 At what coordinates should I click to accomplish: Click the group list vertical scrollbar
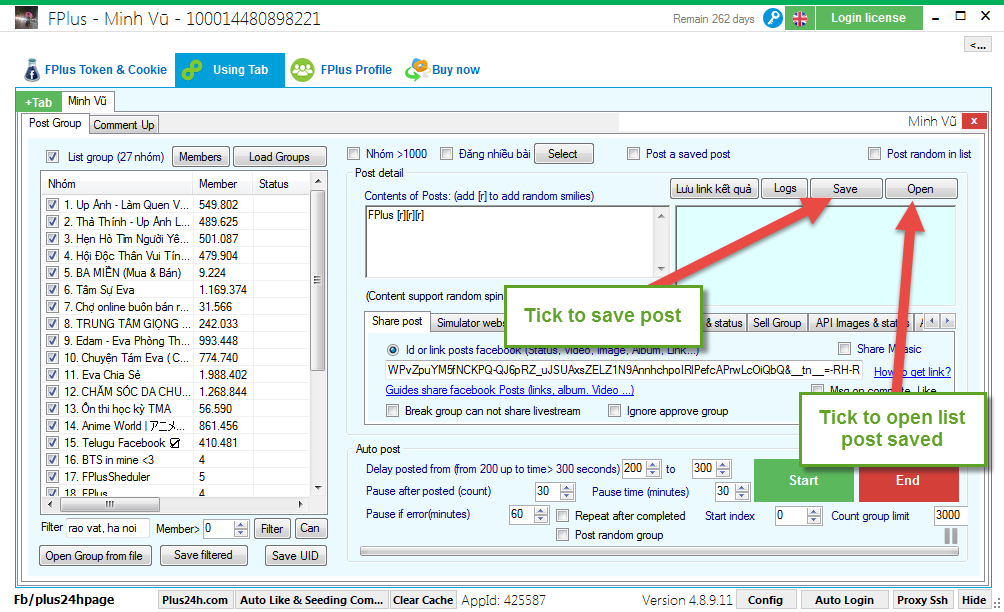point(318,334)
